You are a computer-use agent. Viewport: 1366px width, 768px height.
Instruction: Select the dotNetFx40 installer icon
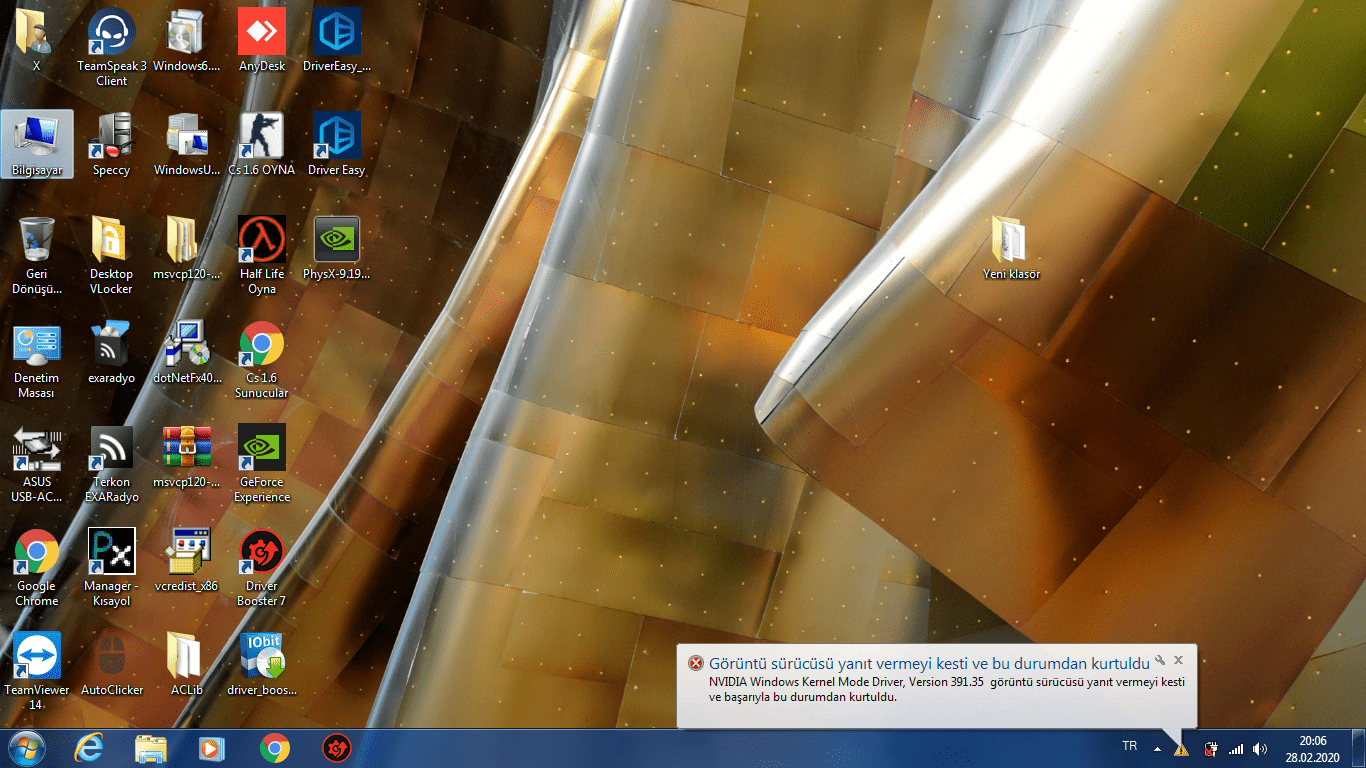(187, 352)
